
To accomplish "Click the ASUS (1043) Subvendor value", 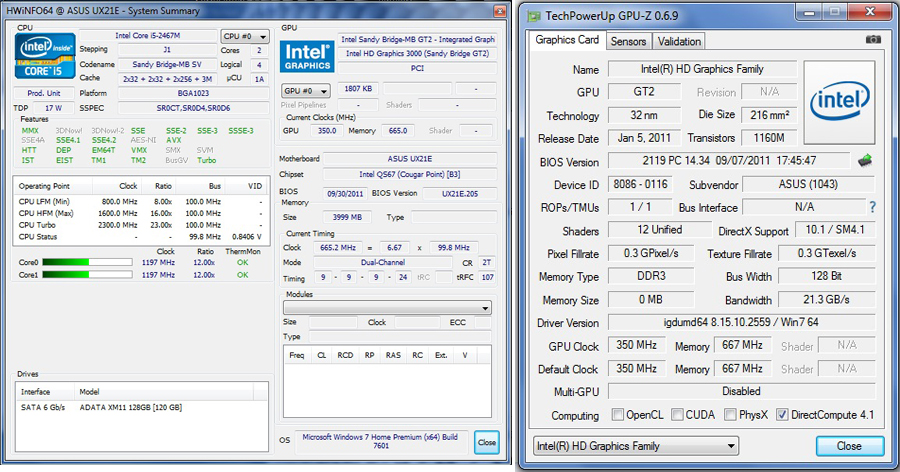I will tap(808, 184).
